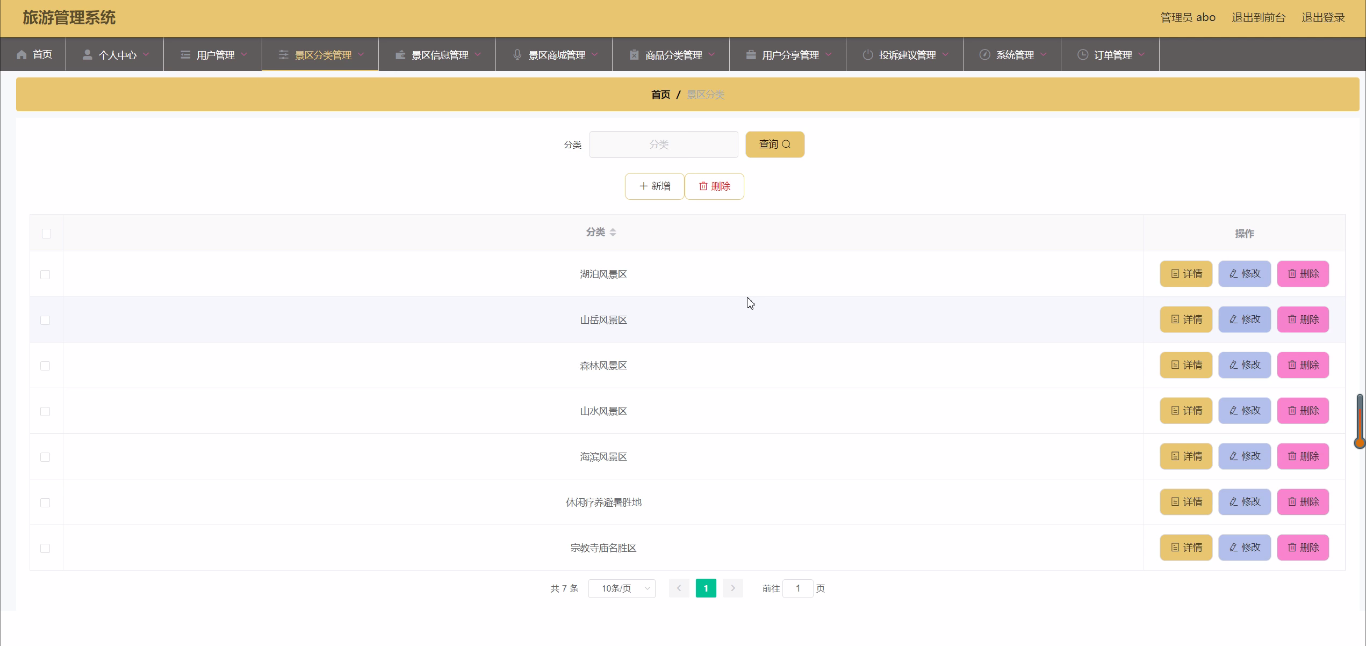Check the 山岳风景区 row checkbox
The width and height of the screenshot is (1366, 646).
point(45,320)
